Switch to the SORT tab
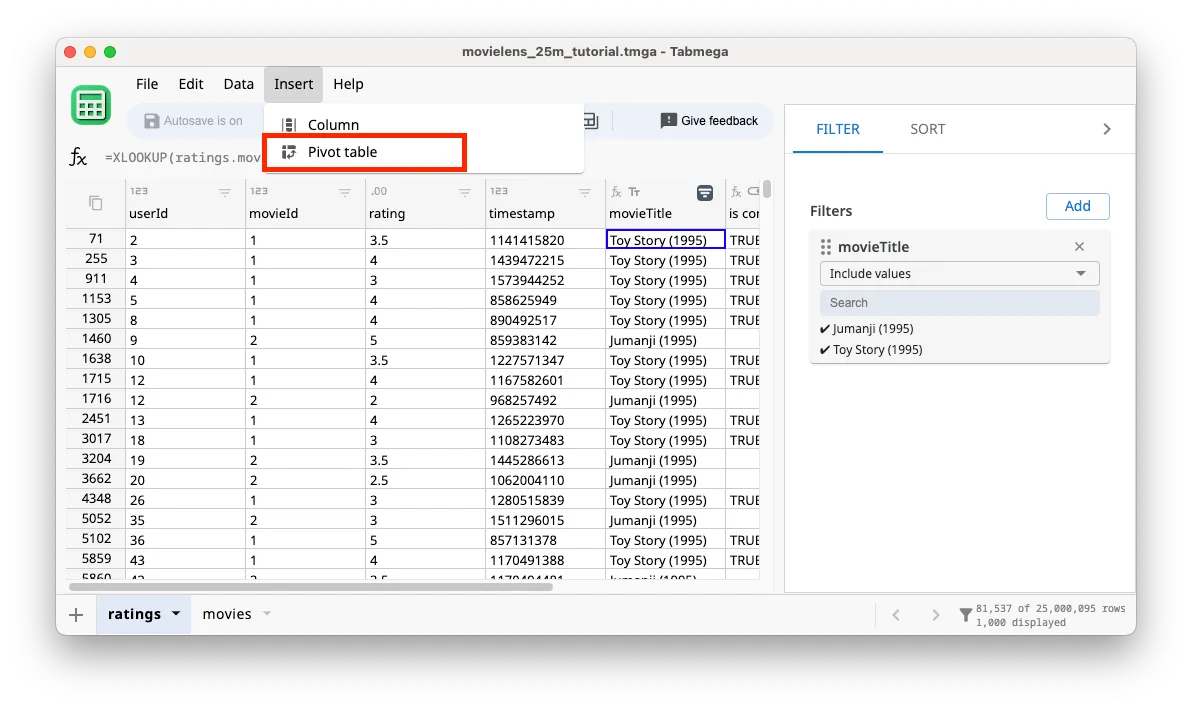The height and width of the screenshot is (709, 1192). (927, 128)
